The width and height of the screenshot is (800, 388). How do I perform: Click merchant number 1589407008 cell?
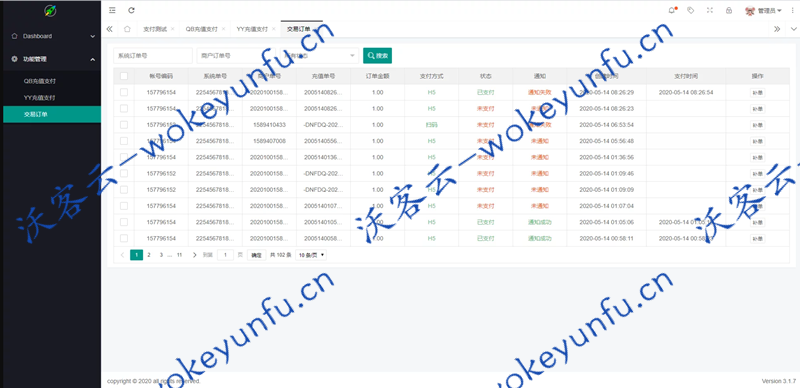tap(269, 141)
